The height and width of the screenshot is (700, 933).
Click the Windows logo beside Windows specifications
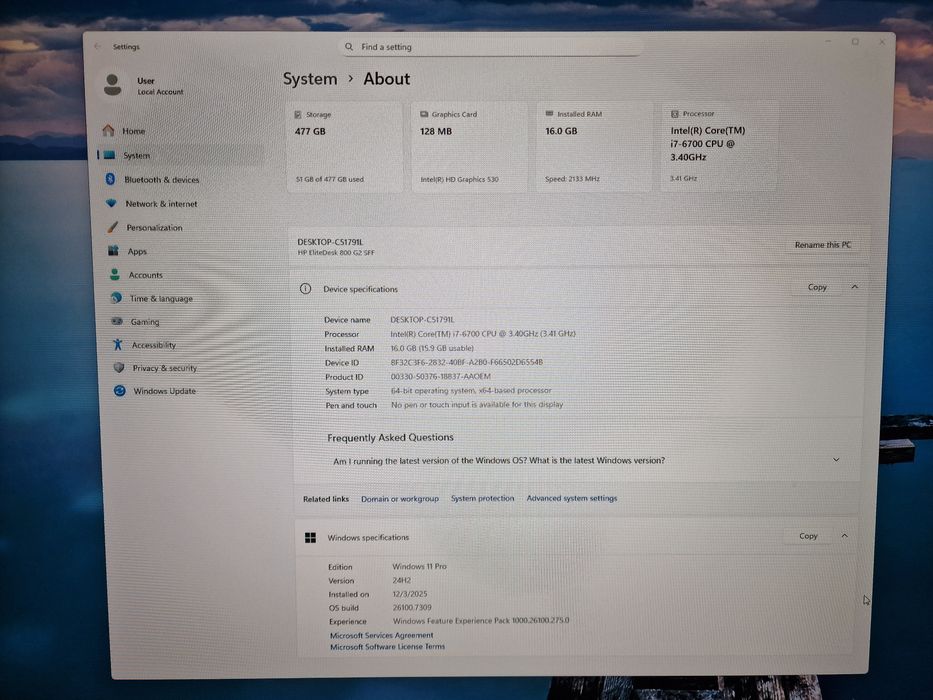(x=311, y=538)
